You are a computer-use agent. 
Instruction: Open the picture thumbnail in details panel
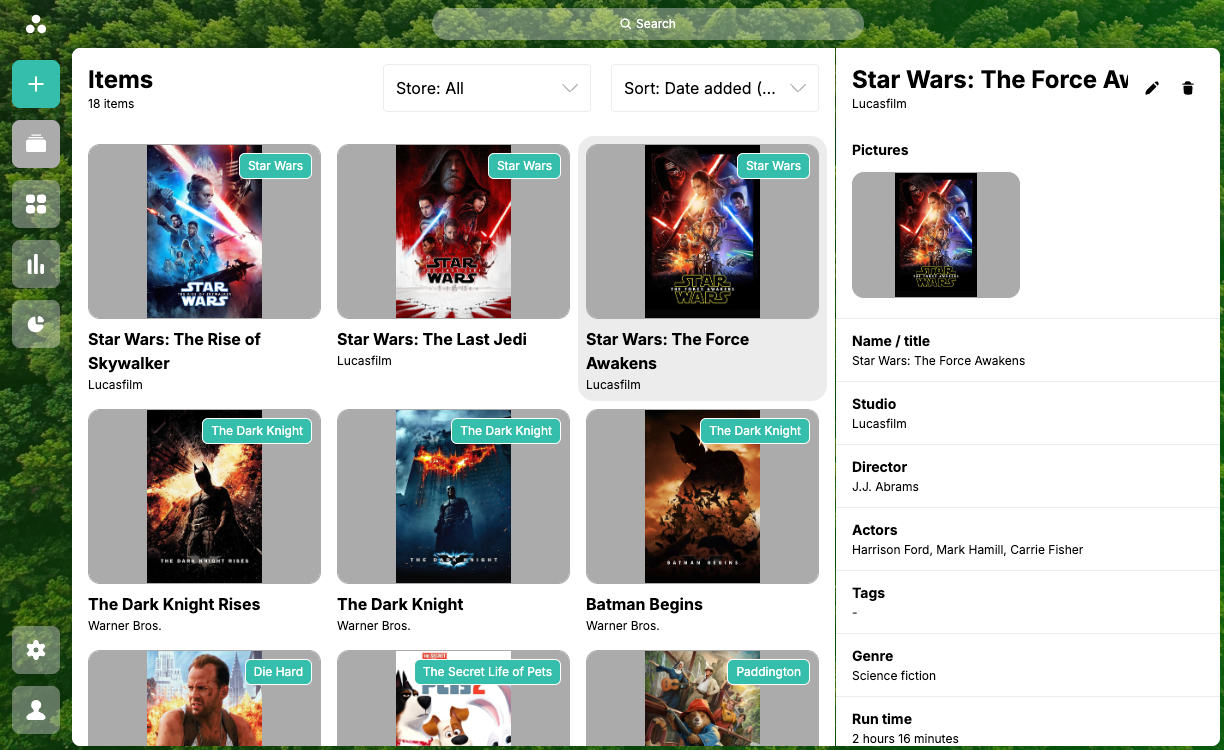(935, 235)
